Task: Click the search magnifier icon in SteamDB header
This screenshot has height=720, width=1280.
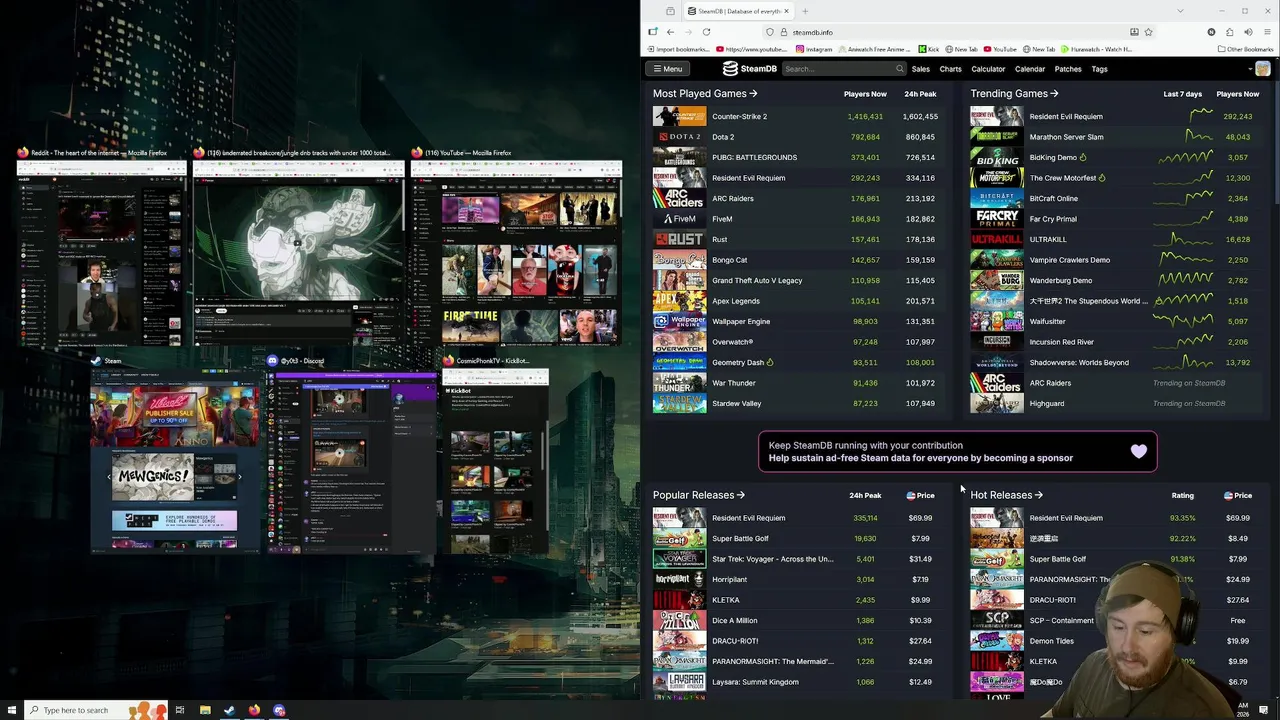Action: [x=899, y=69]
